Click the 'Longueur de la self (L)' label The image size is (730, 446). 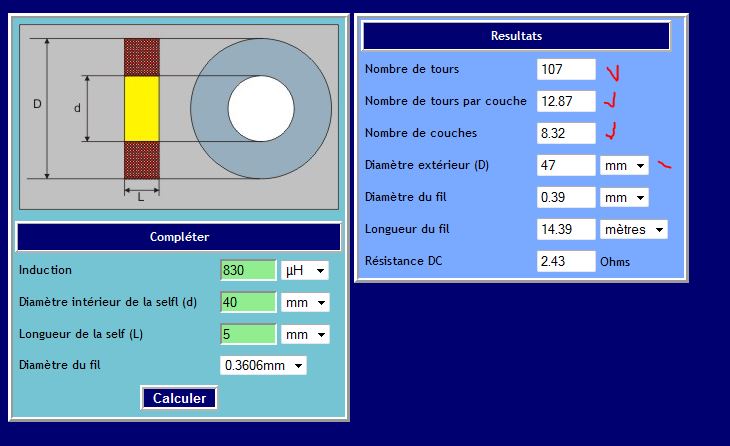[81, 334]
